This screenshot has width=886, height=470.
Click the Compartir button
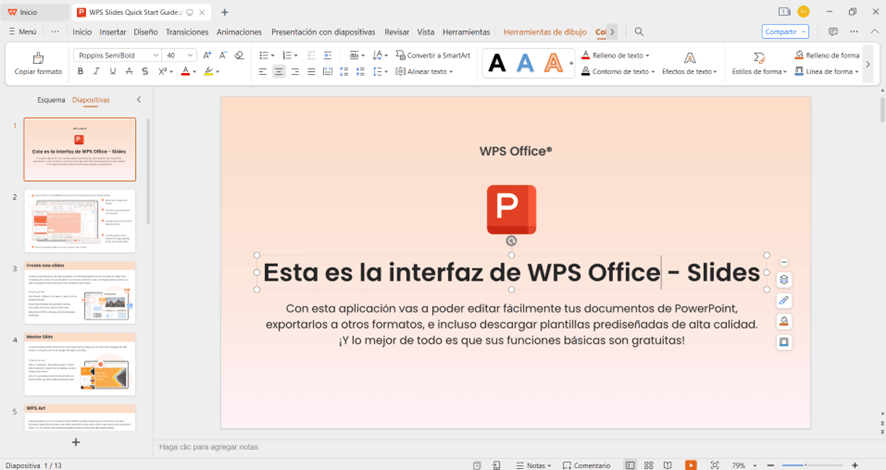pyautogui.click(x=785, y=32)
